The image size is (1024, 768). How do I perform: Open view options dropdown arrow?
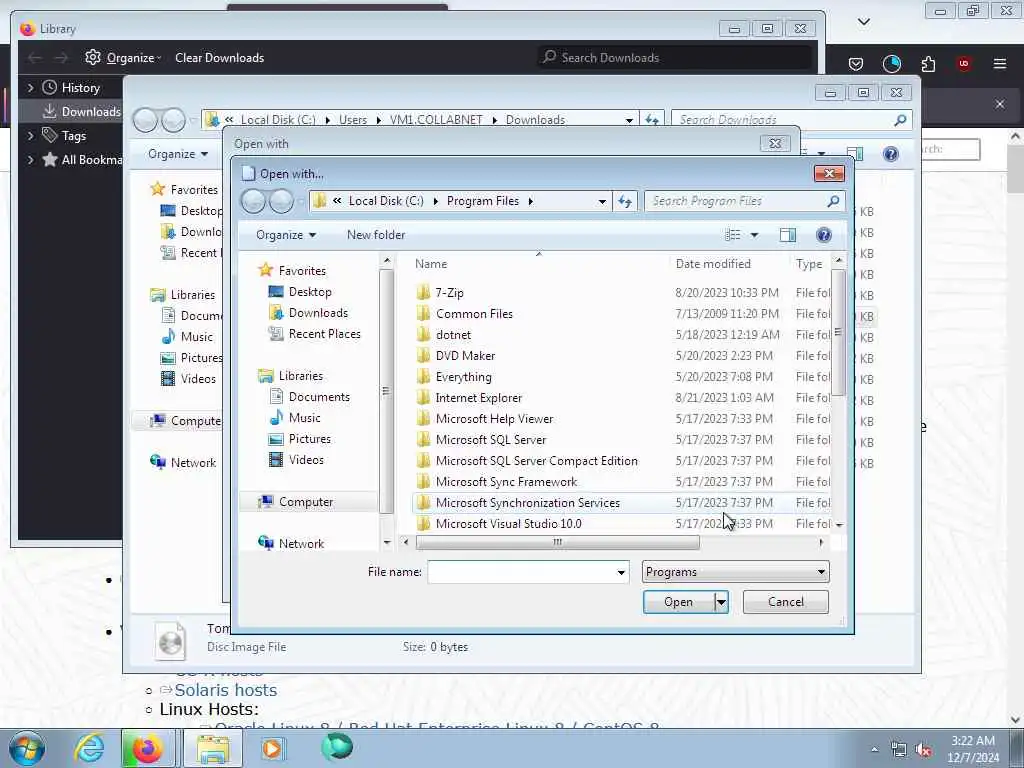coord(754,234)
